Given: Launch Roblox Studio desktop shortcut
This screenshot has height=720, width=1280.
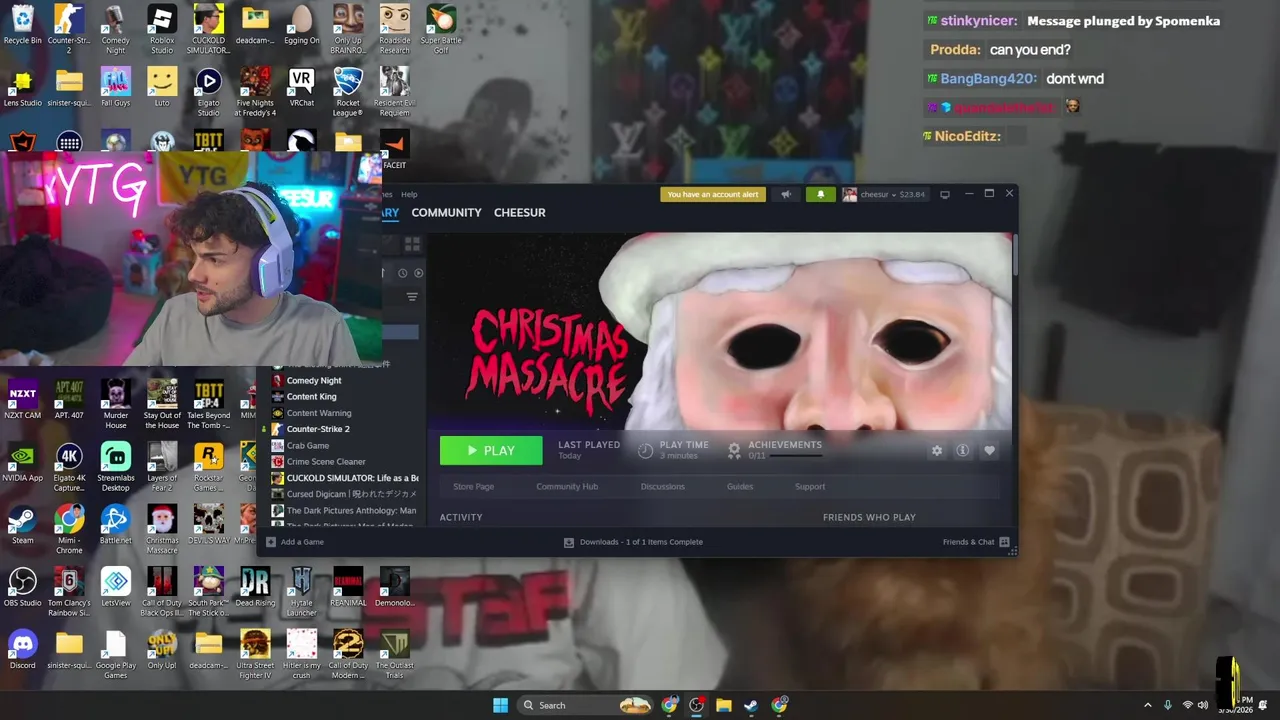Looking at the screenshot, I should (162, 30).
